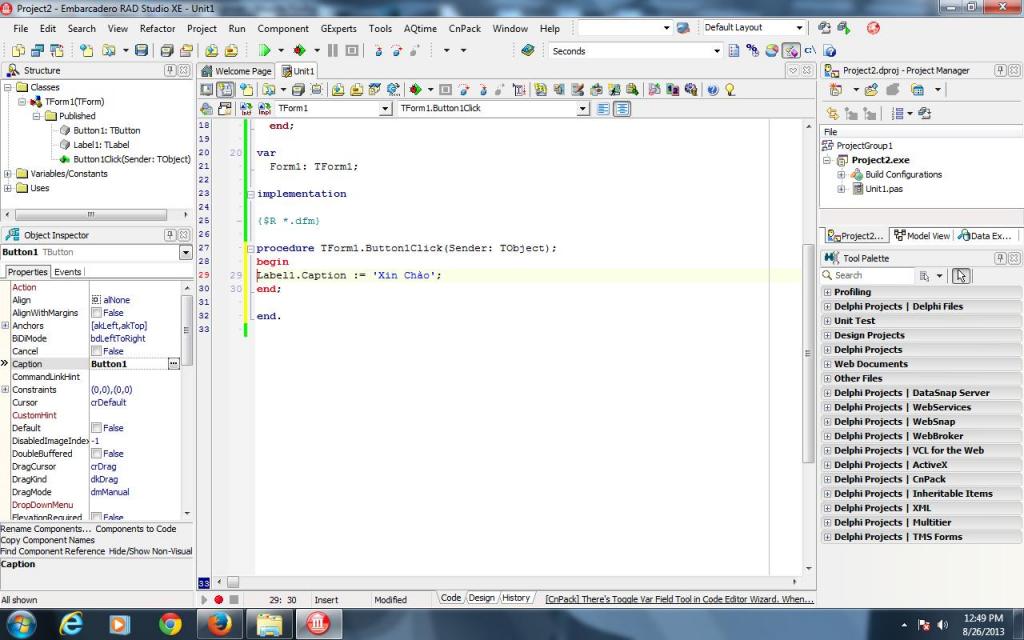Click the light bulb icon in editor toolbar

tap(730, 89)
